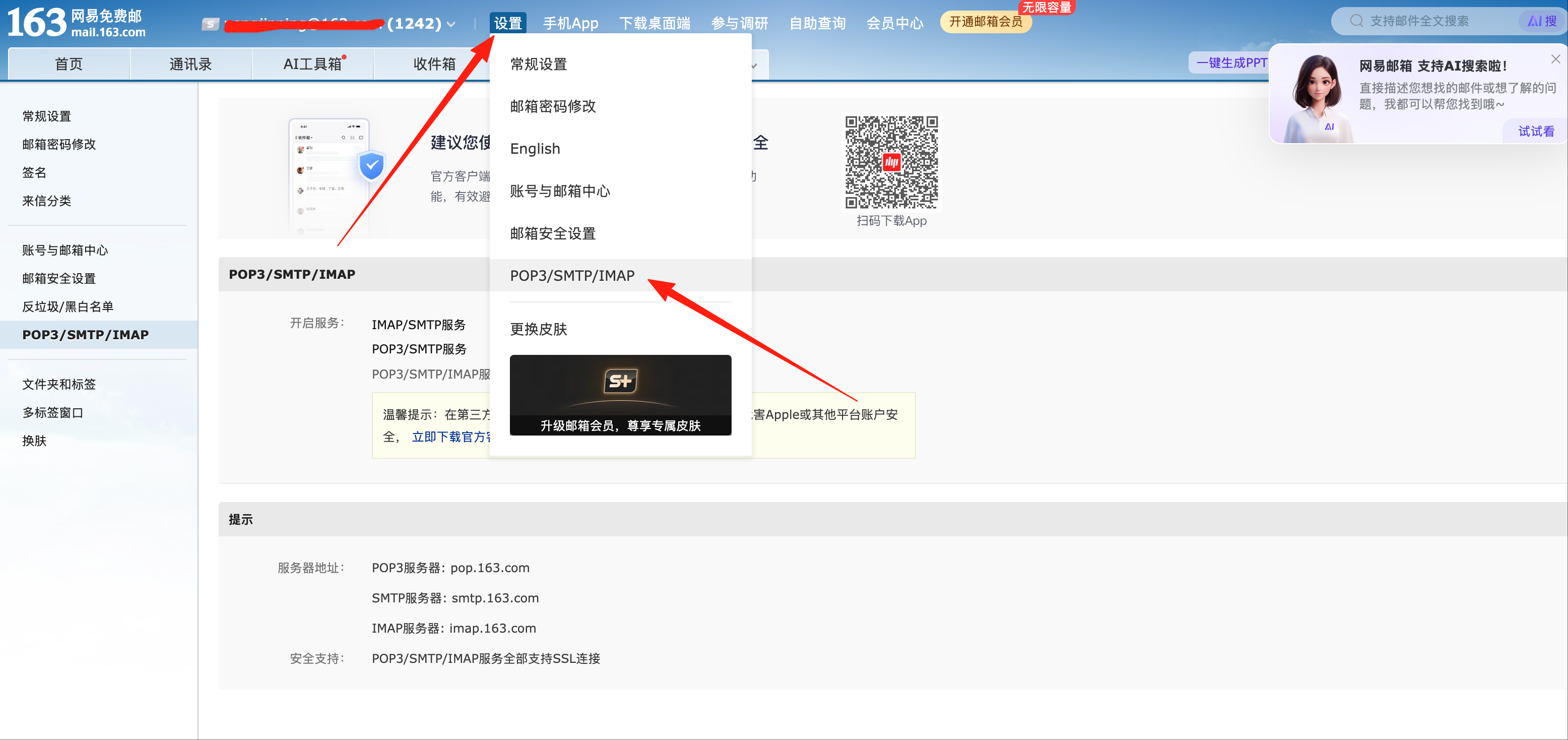Screen dimensions: 1568x740
Task: Click 开通邮箱会员 button
Action: [x=986, y=22]
